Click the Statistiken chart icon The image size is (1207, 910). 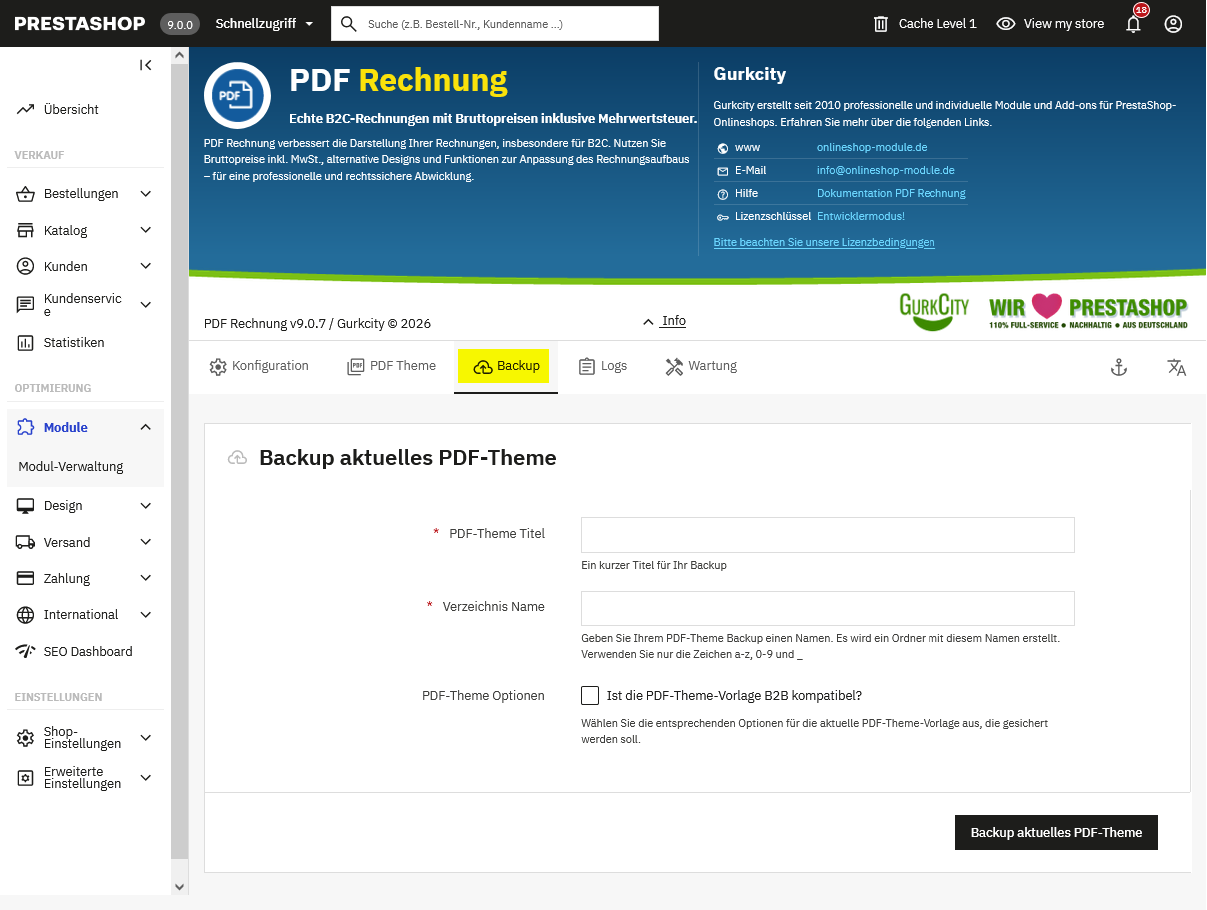26,343
